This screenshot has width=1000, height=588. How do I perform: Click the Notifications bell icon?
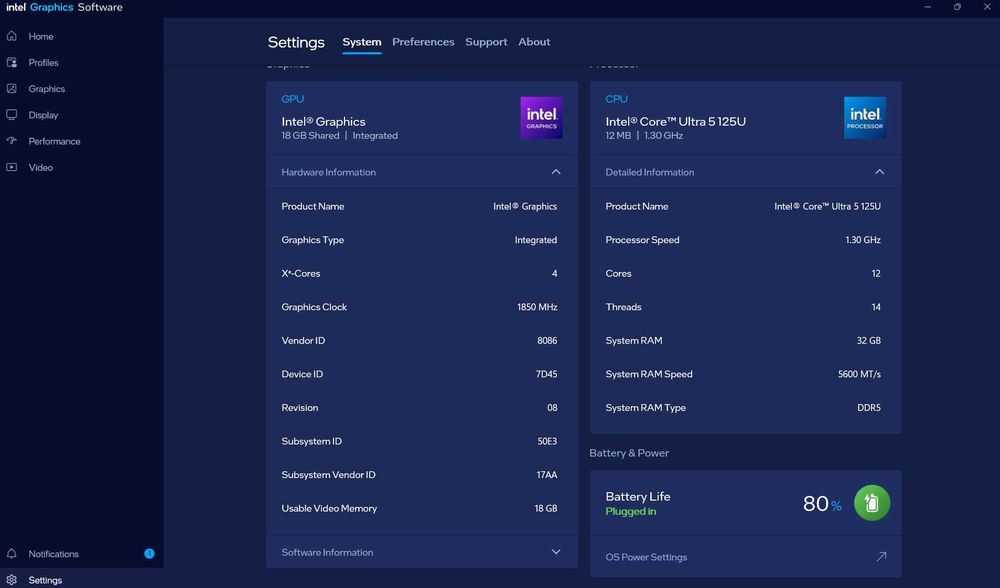(11, 553)
